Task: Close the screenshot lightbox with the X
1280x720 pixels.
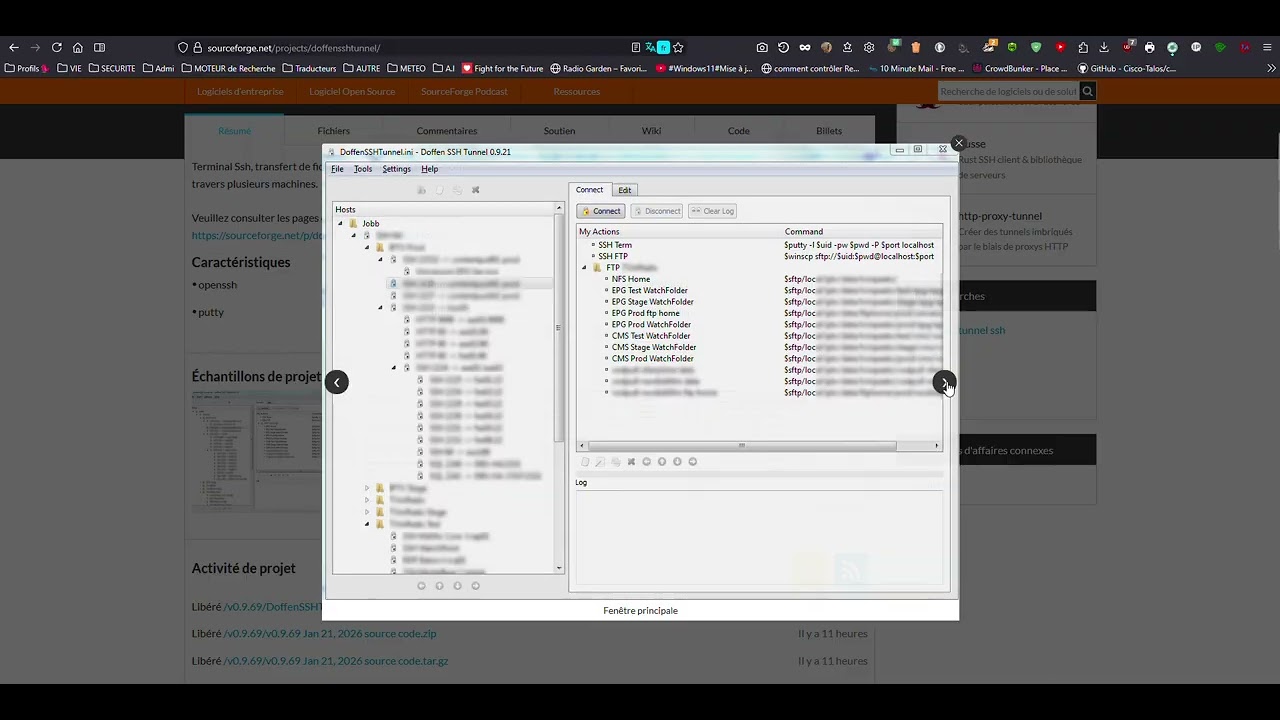Action: pyautogui.click(x=958, y=144)
